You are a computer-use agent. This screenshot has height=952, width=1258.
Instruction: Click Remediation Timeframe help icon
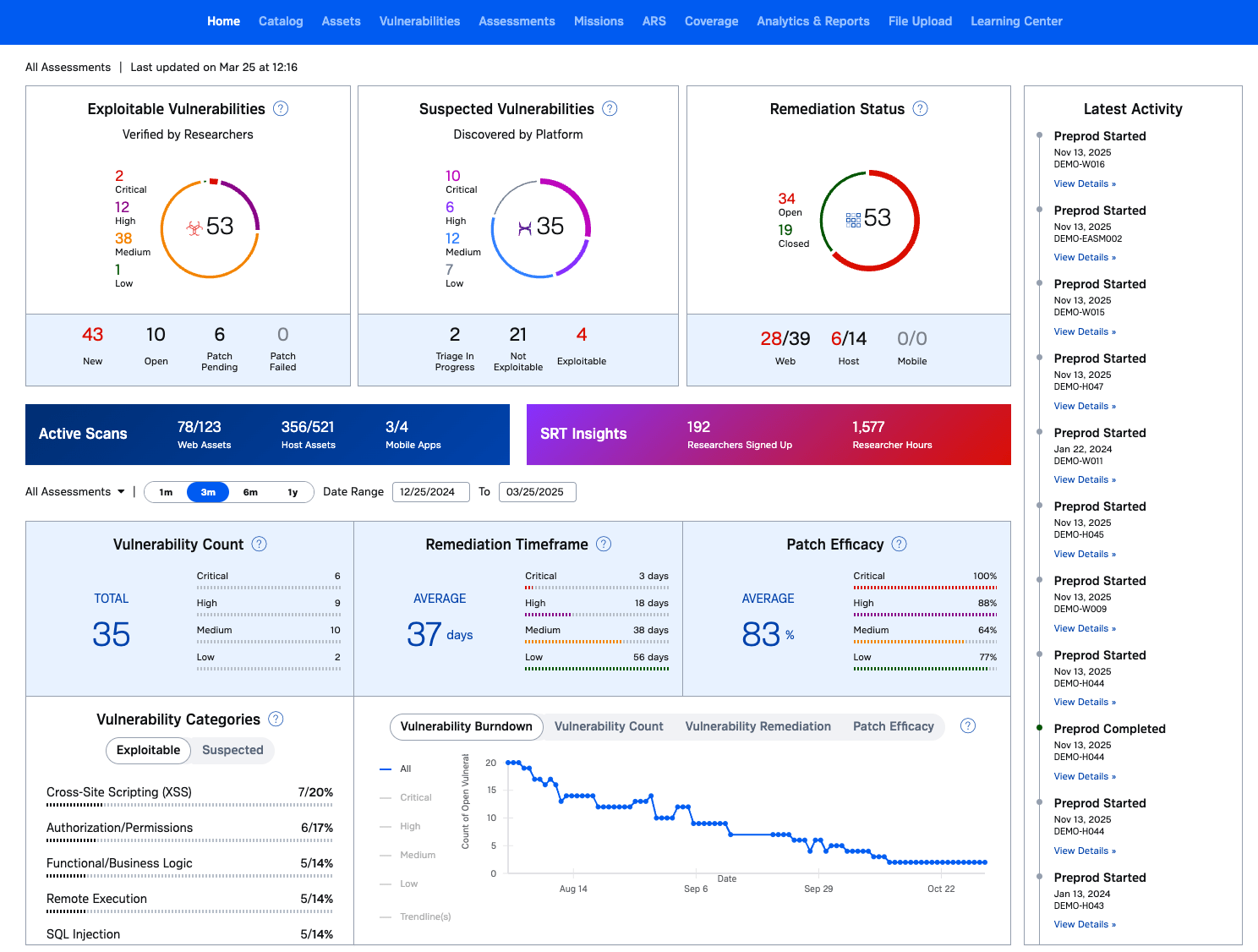(604, 544)
